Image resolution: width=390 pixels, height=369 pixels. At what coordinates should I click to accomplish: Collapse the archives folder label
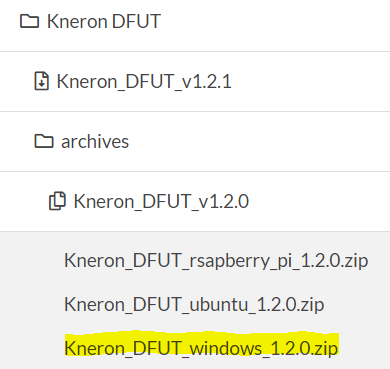pyautogui.click(x=95, y=141)
